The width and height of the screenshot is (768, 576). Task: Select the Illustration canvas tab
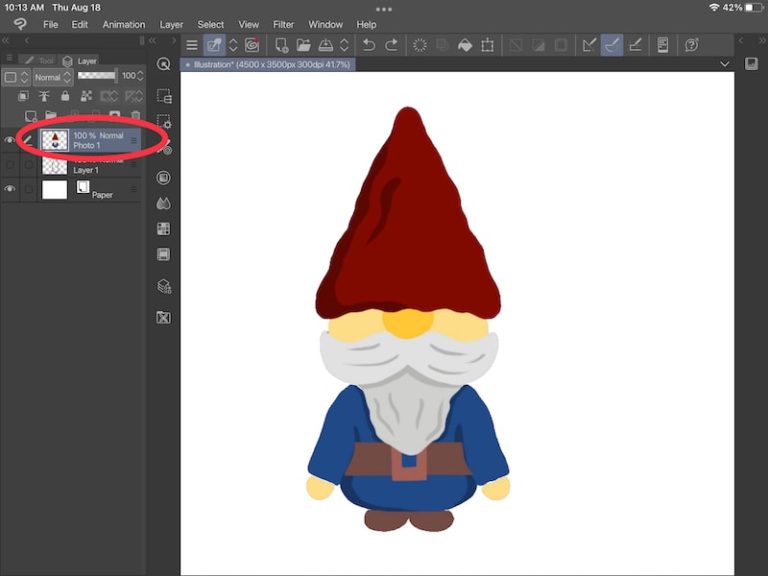[268, 64]
